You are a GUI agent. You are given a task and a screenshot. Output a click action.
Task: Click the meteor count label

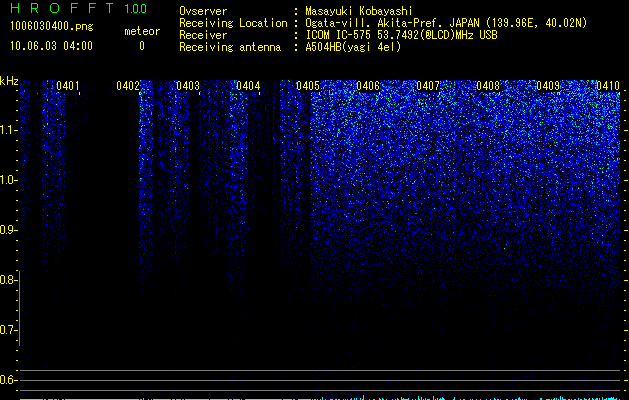[x=142, y=31]
